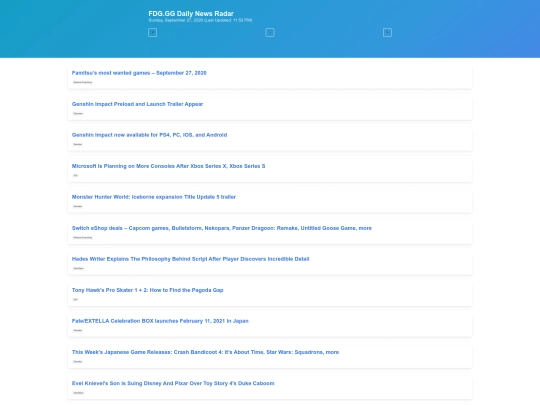Click the next-day square icon in header
The image size is (540, 405).
(387, 32)
